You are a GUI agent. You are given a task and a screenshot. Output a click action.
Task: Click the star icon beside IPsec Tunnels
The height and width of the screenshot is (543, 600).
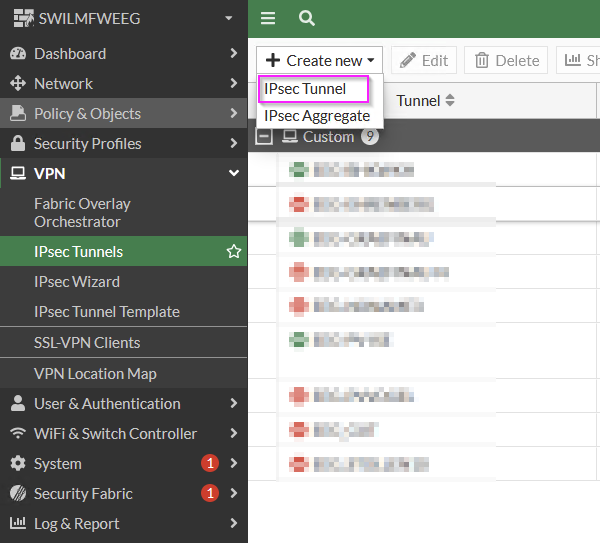pyautogui.click(x=234, y=252)
